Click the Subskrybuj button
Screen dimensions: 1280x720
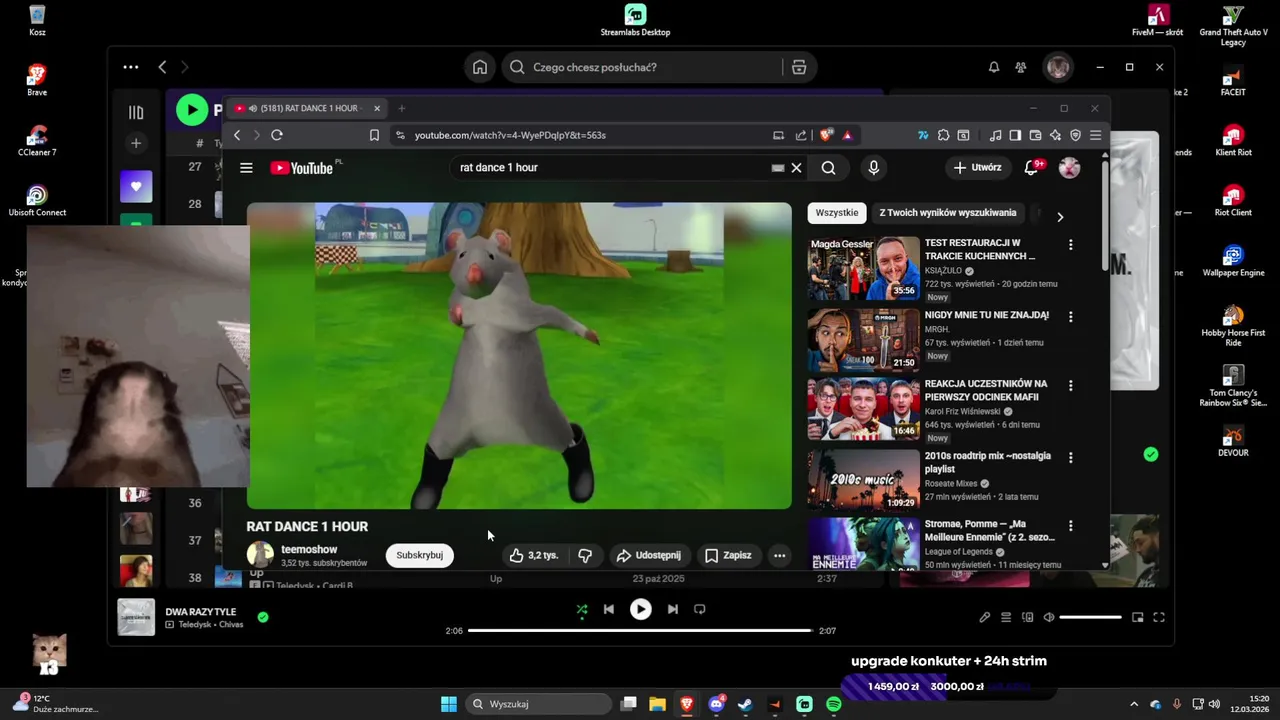419,555
